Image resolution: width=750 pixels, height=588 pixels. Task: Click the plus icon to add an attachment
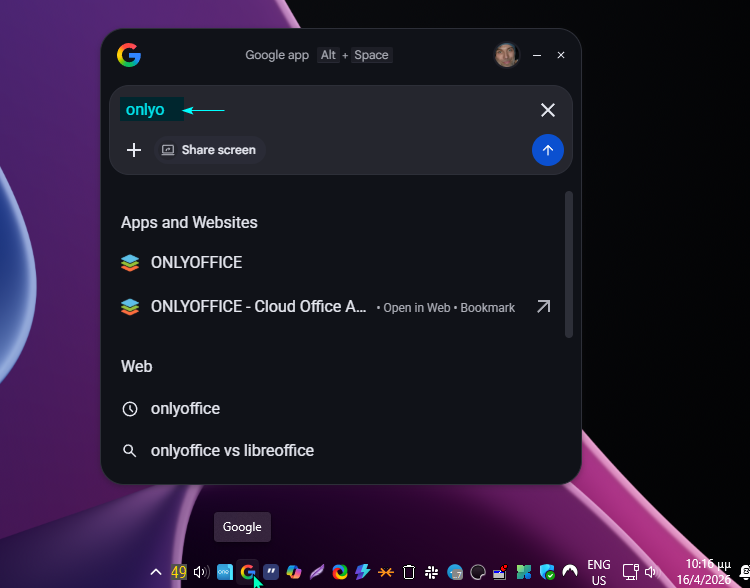[x=134, y=150]
